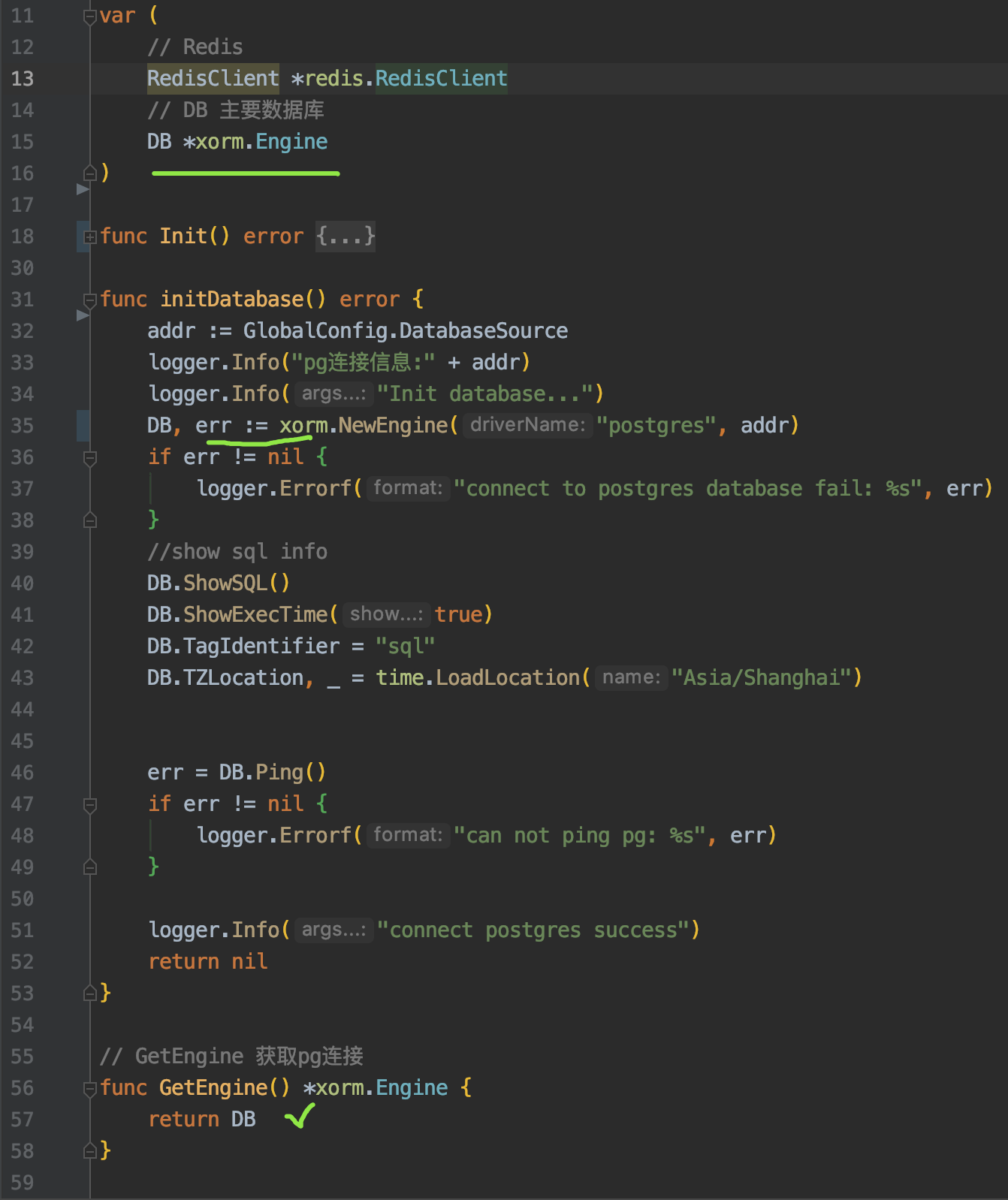The width and height of the screenshot is (1008, 1200).
Task: Click the addr variable declaration on line 32
Action: pos(171,331)
